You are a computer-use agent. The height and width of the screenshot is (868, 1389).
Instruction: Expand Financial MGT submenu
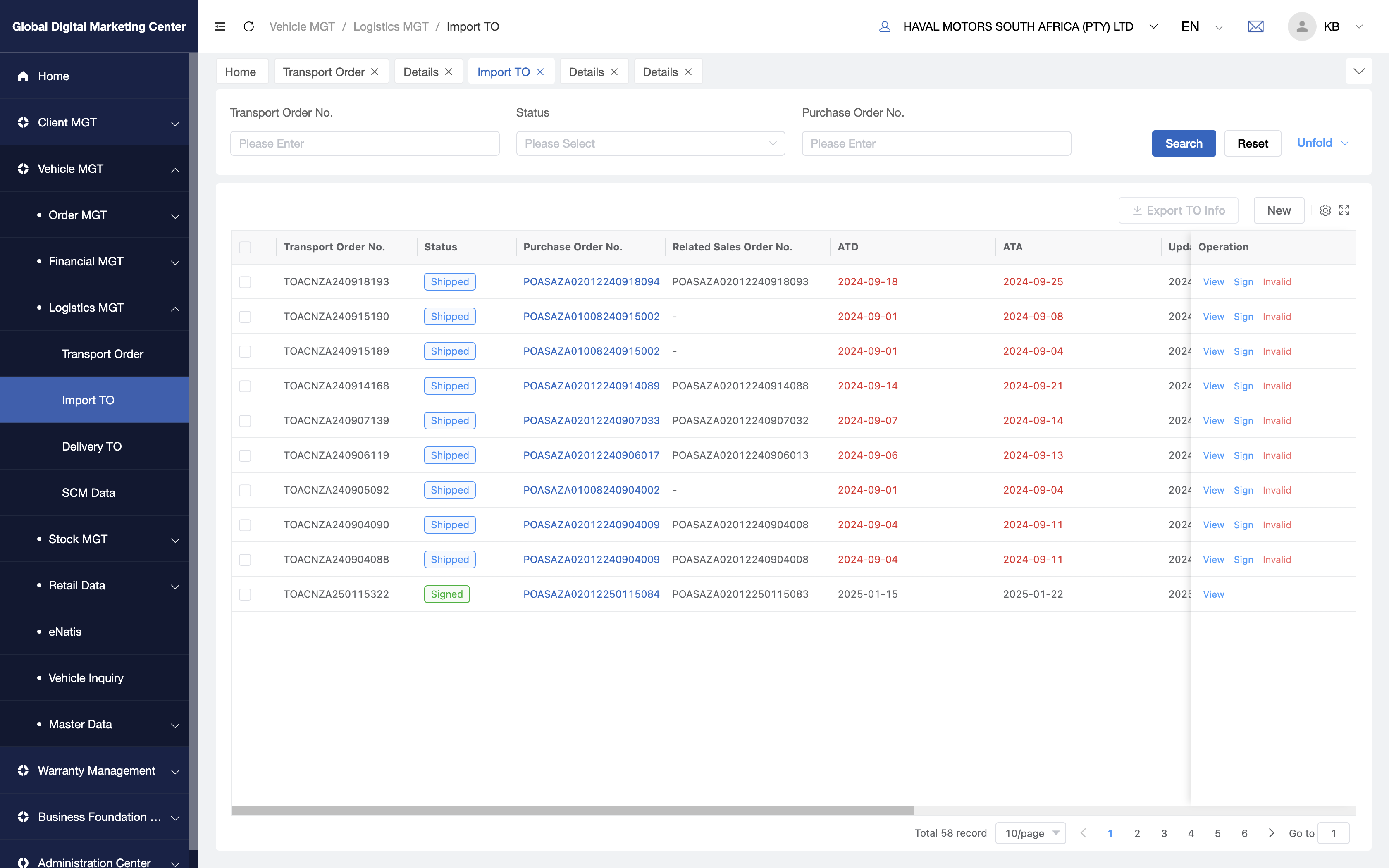point(95,261)
